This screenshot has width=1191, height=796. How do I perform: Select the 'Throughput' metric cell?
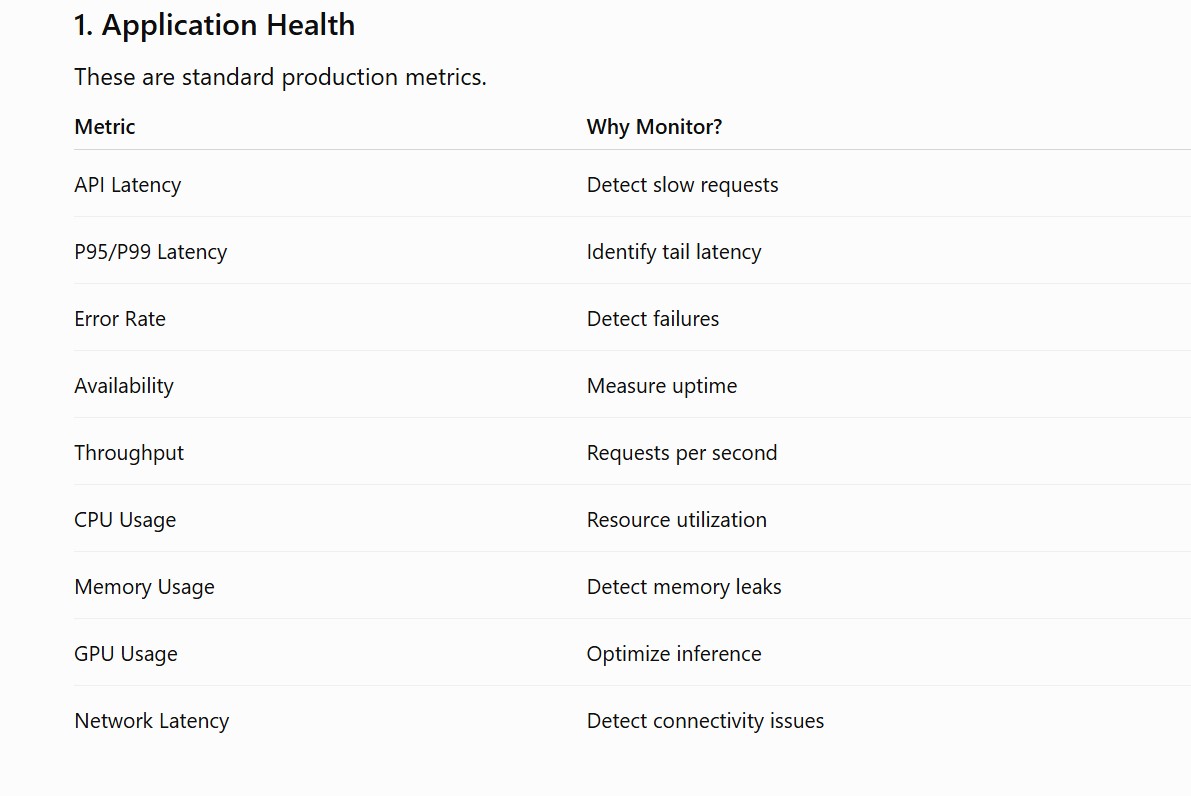click(129, 453)
